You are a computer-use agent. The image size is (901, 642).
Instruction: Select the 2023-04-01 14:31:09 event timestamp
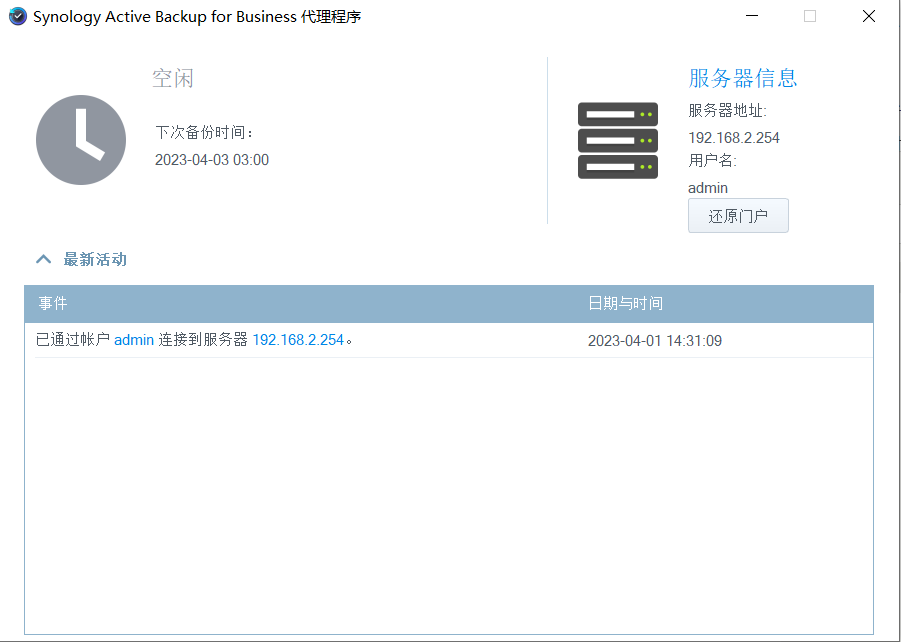click(x=654, y=341)
